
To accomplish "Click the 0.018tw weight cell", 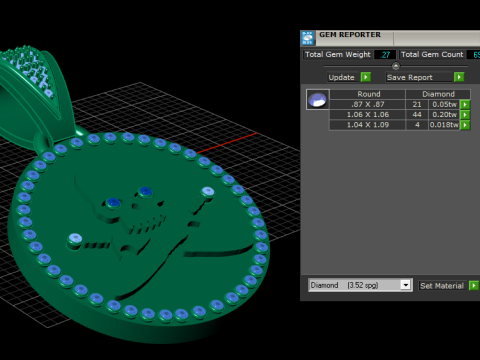I will pos(444,125).
